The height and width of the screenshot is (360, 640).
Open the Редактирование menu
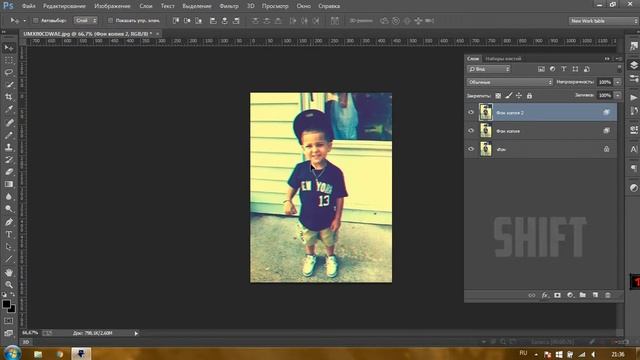pos(64,6)
